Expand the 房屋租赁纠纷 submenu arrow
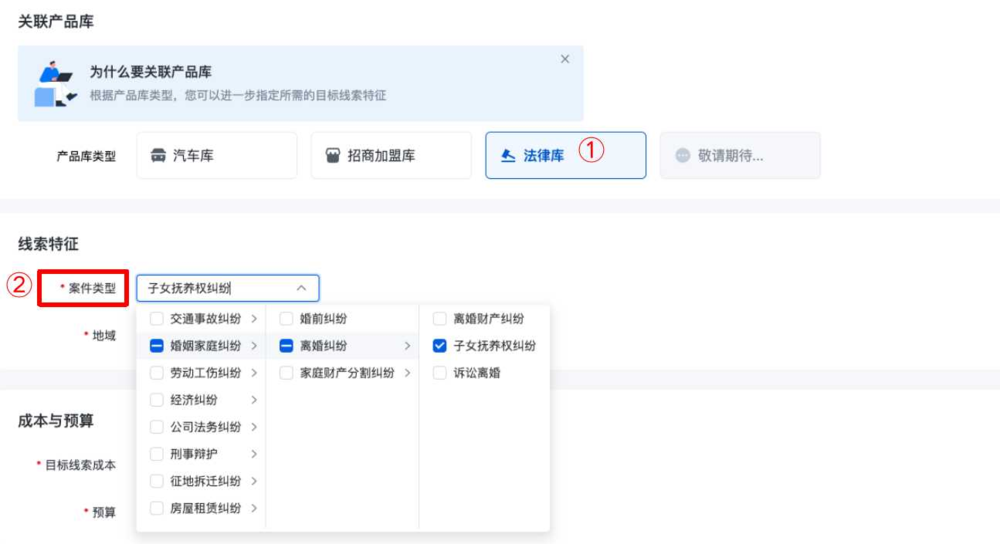Screen dimensions: 1000x544 click(x=254, y=508)
